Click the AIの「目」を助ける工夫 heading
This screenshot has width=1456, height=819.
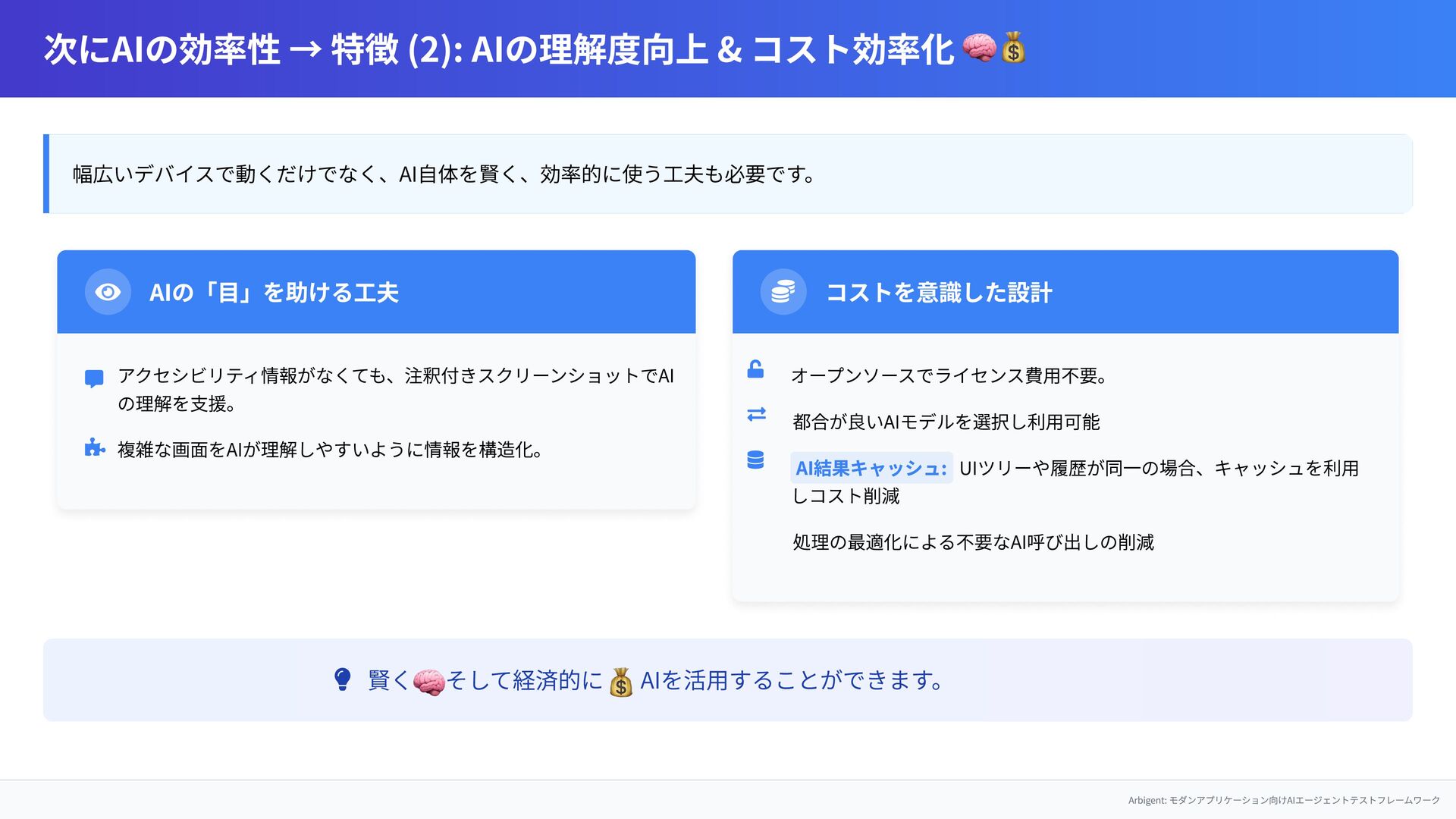(x=274, y=292)
